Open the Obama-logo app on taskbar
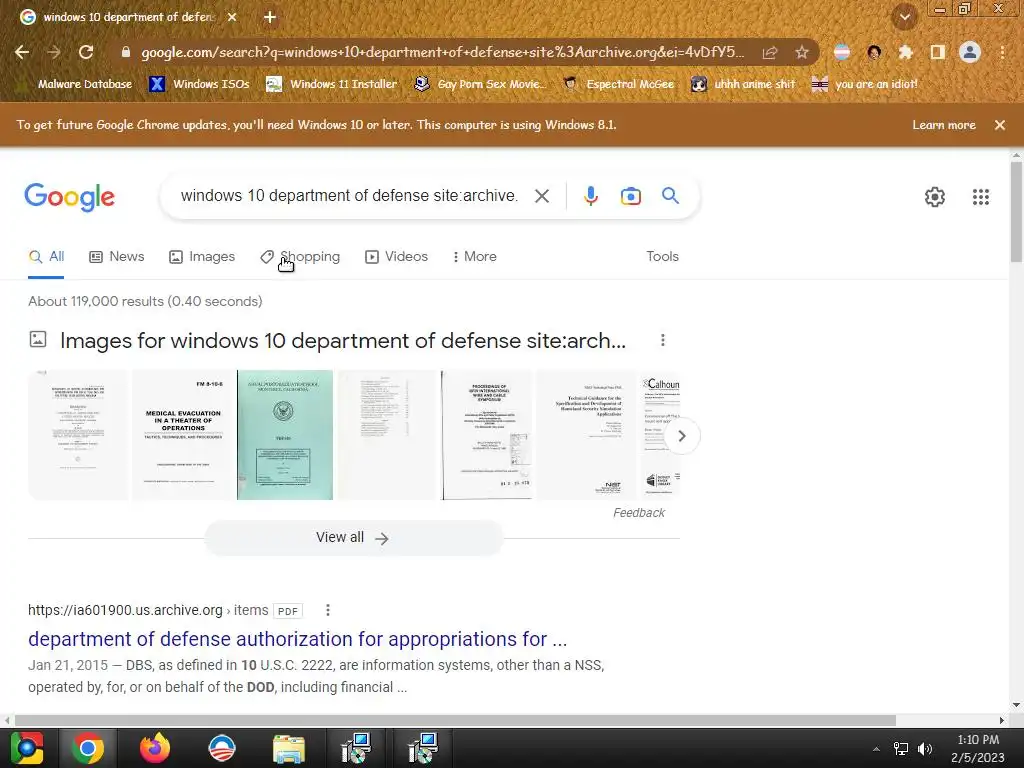The image size is (1024, 768). pyautogui.click(x=221, y=748)
